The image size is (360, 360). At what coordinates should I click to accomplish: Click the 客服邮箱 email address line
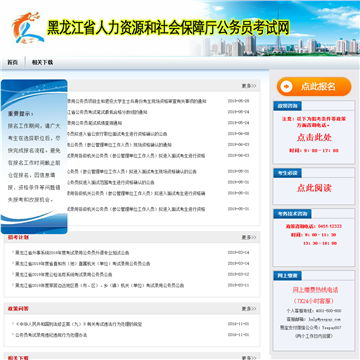click(314, 319)
